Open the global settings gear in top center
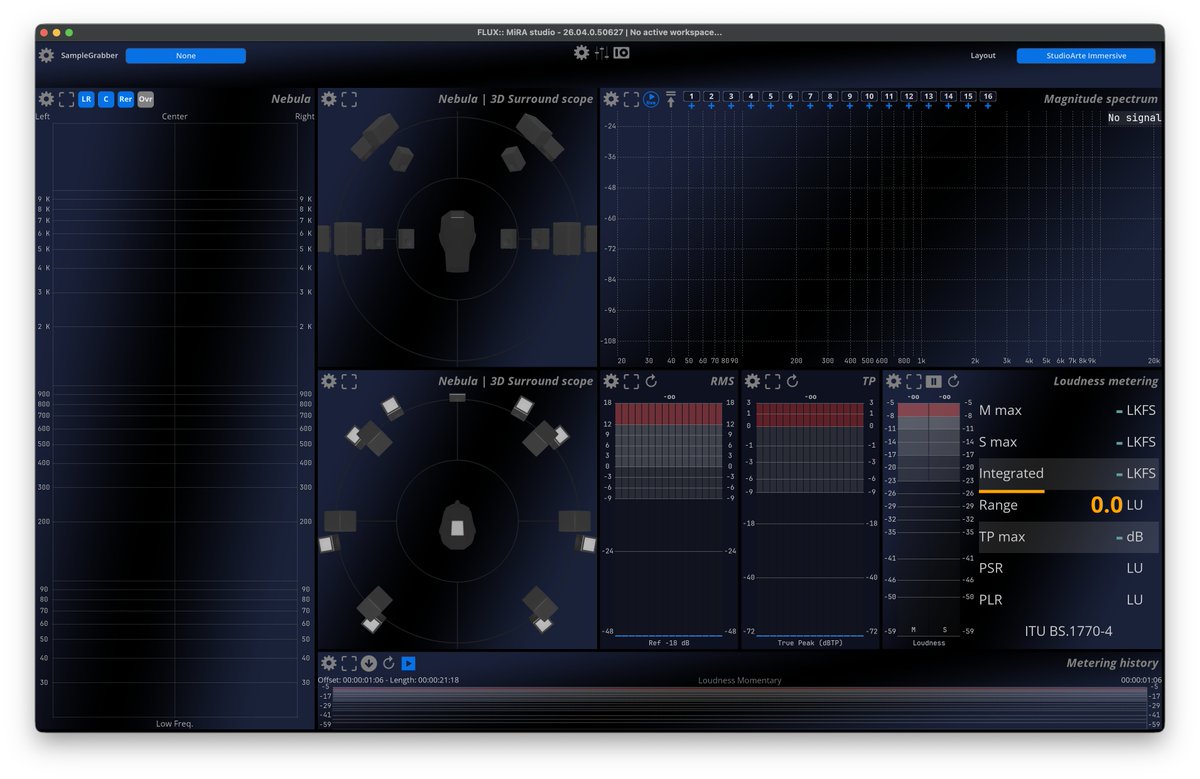Viewport: 1200px width, 779px height. tap(581, 53)
